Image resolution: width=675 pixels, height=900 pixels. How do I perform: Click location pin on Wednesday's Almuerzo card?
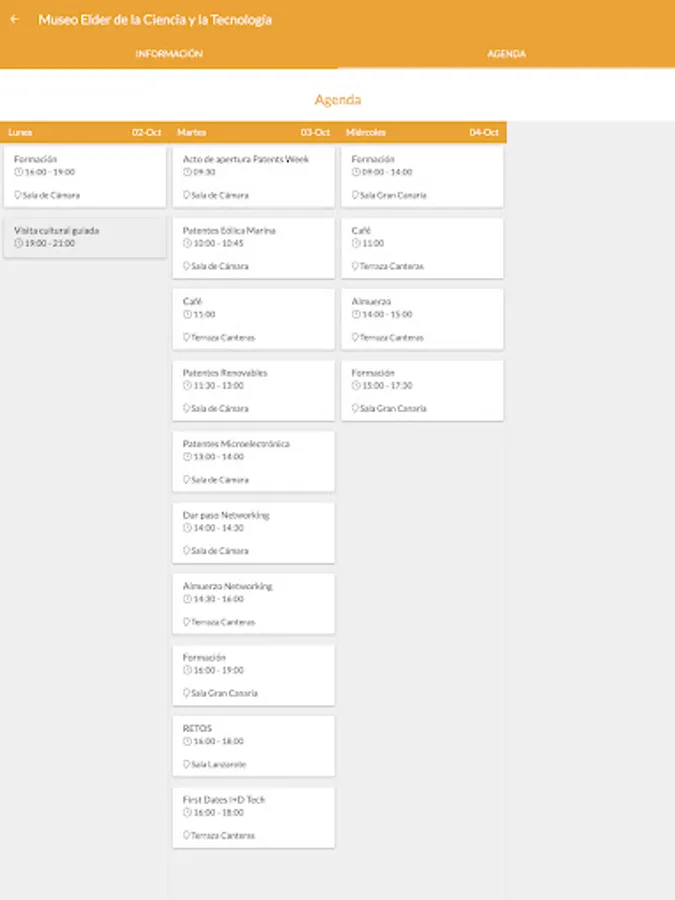click(355, 338)
